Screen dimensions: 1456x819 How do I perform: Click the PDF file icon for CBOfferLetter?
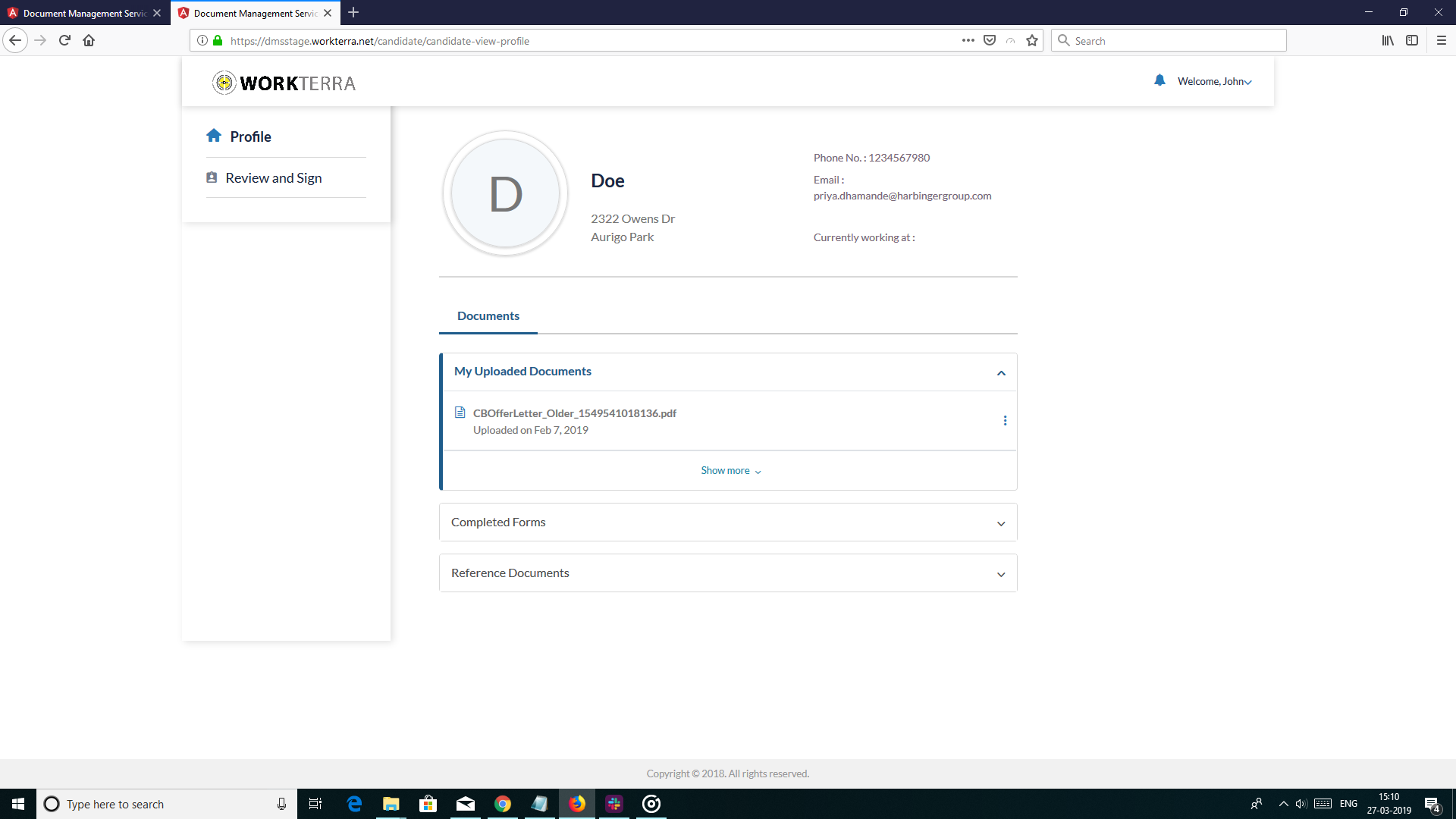tap(460, 413)
